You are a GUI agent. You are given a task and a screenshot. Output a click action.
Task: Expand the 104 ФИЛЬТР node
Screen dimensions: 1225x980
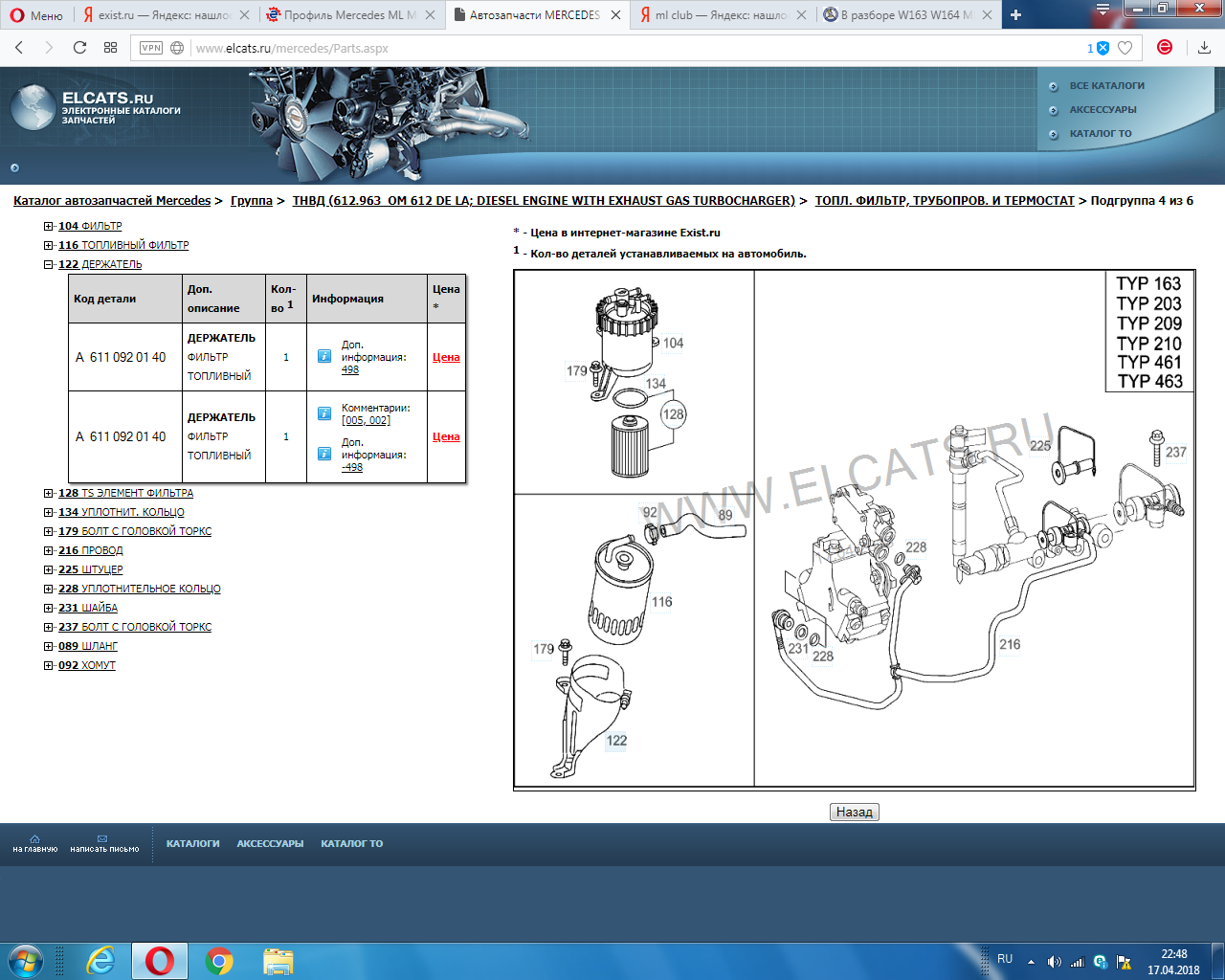click(48, 226)
